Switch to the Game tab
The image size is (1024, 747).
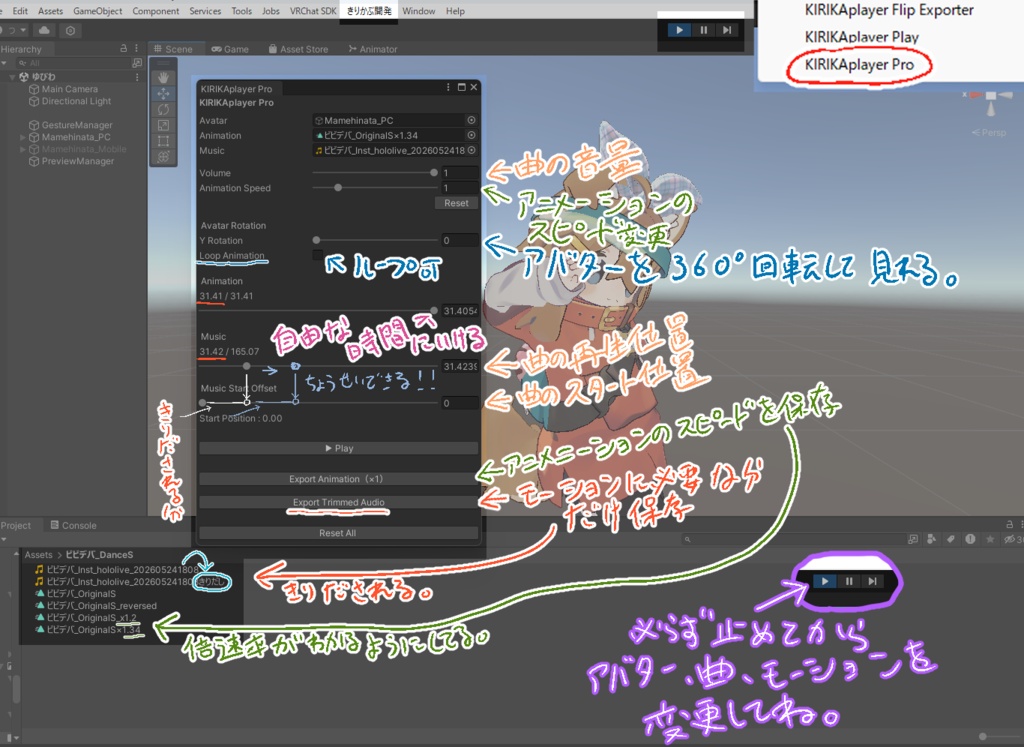point(230,49)
